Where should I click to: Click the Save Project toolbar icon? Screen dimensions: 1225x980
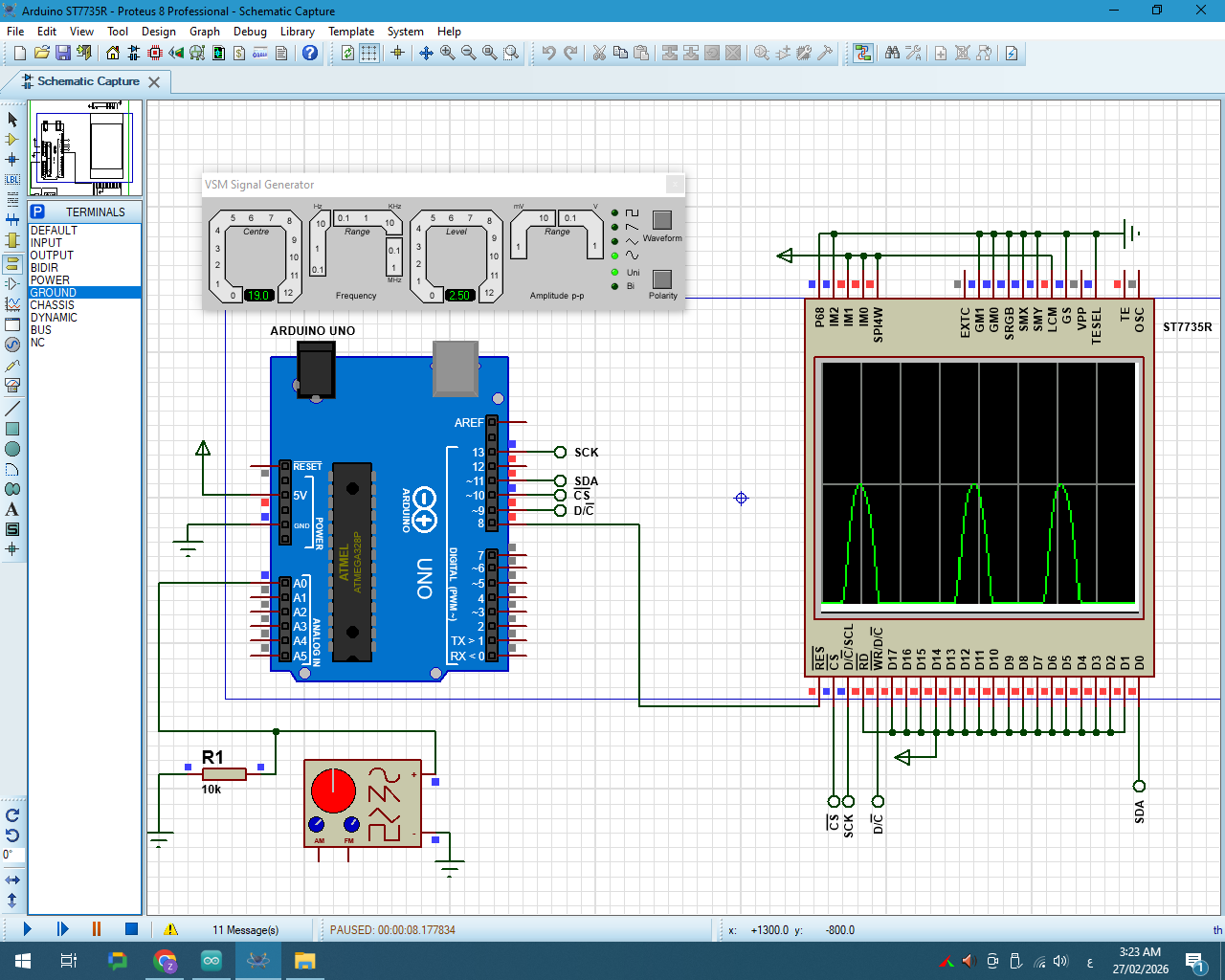(x=62, y=53)
